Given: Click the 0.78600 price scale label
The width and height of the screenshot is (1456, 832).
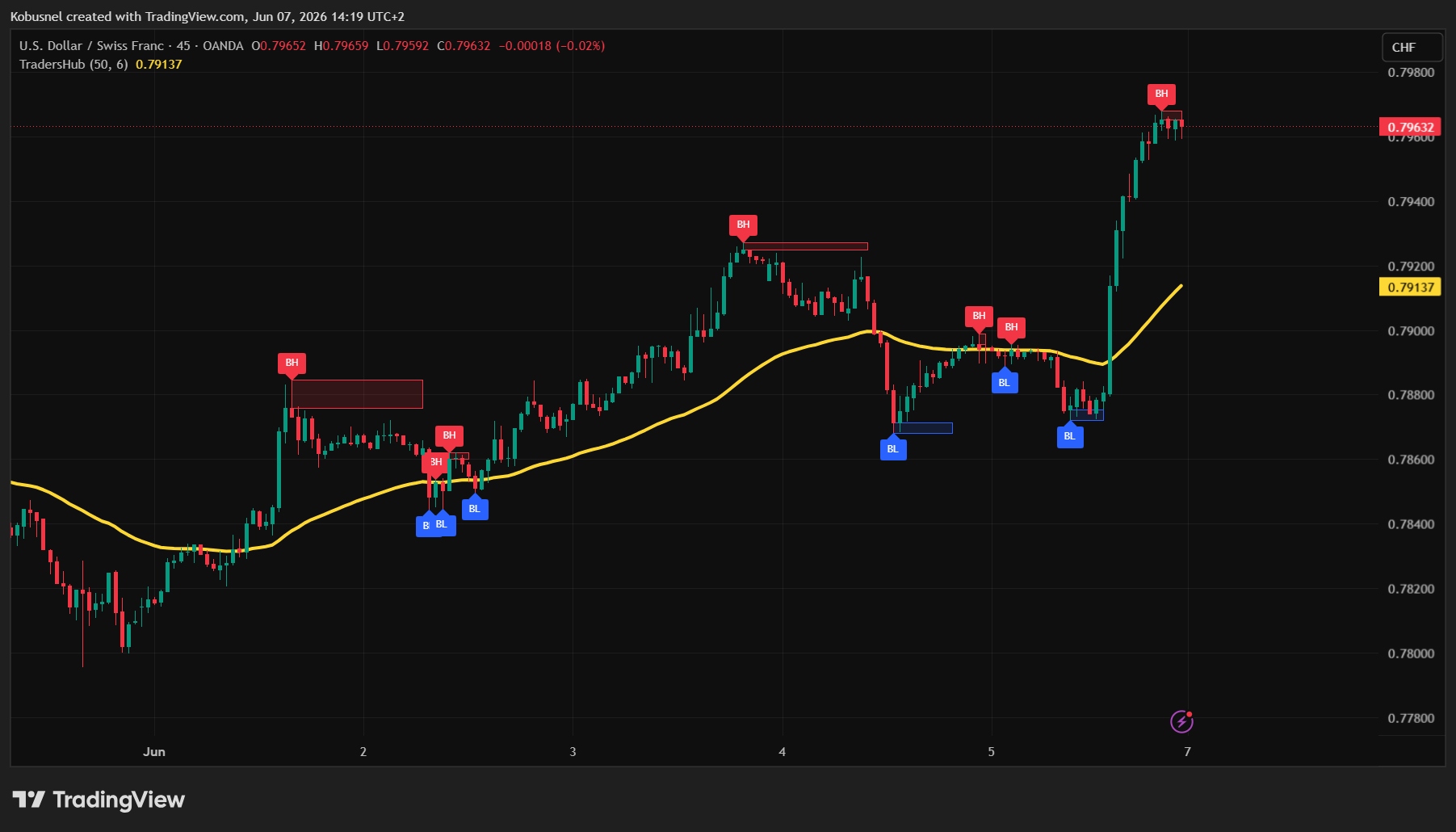Looking at the screenshot, I should click(1411, 460).
